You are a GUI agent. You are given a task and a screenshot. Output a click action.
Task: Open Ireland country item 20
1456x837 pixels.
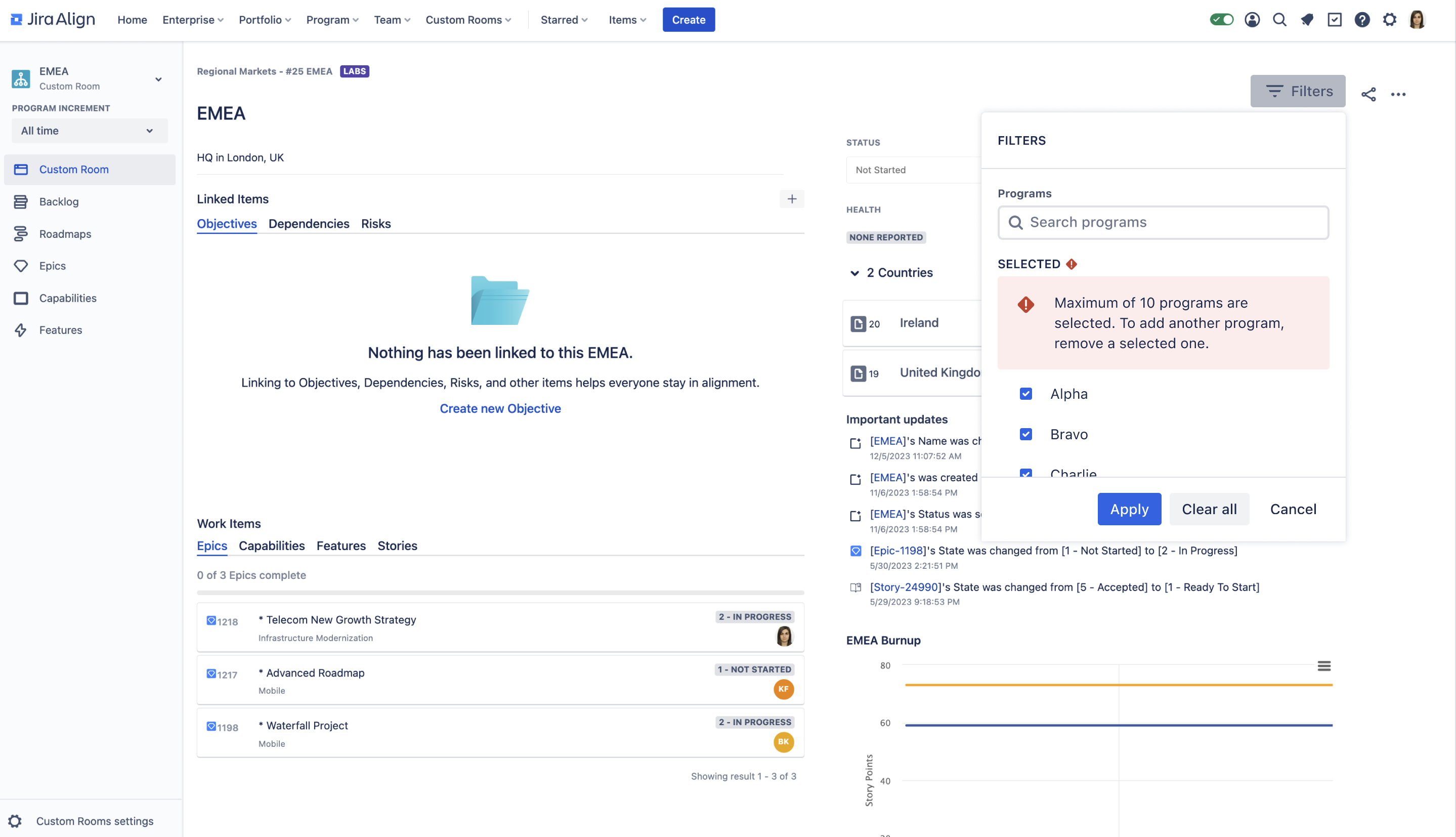click(913, 323)
